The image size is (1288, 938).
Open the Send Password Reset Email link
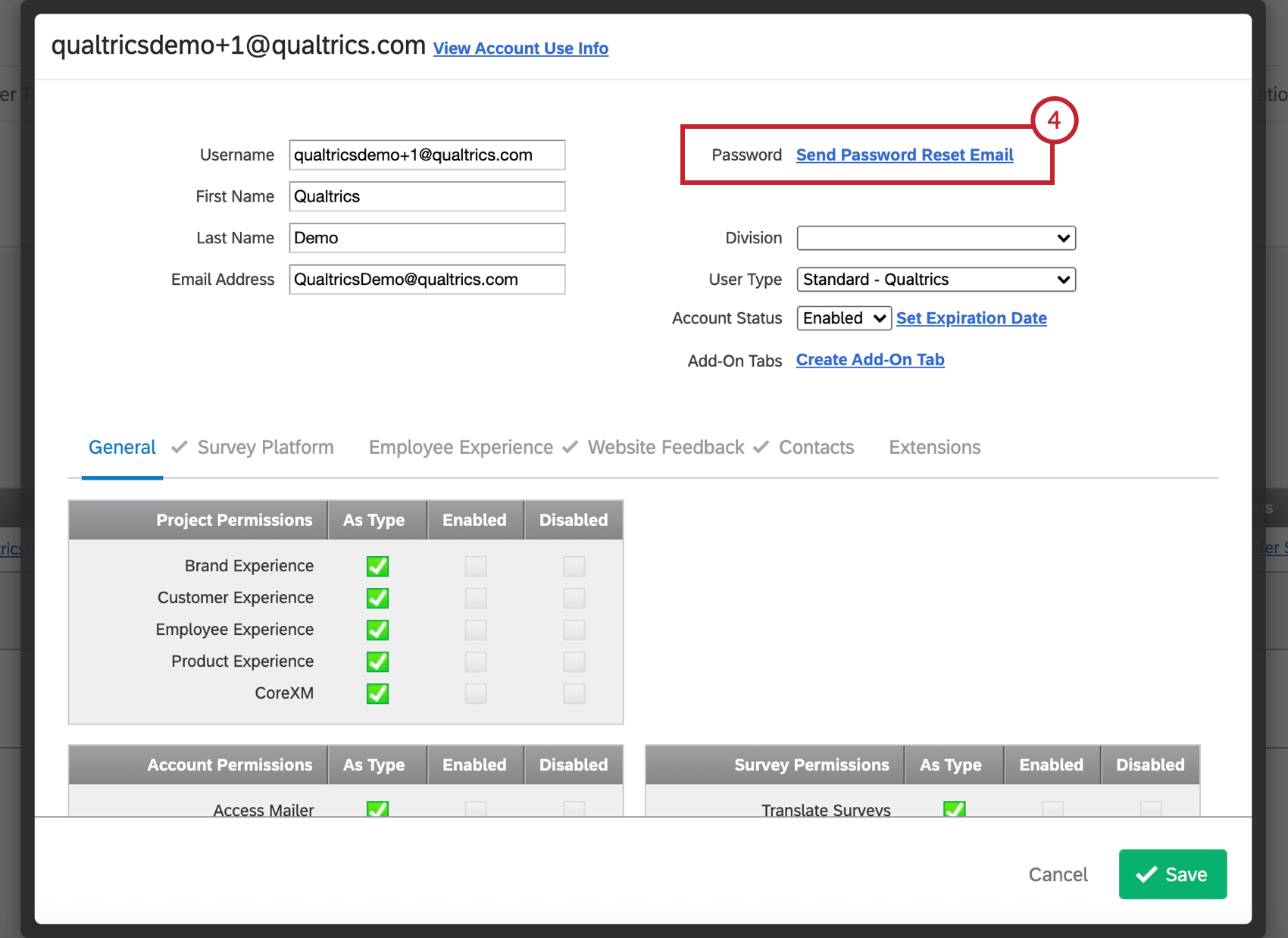coord(904,155)
